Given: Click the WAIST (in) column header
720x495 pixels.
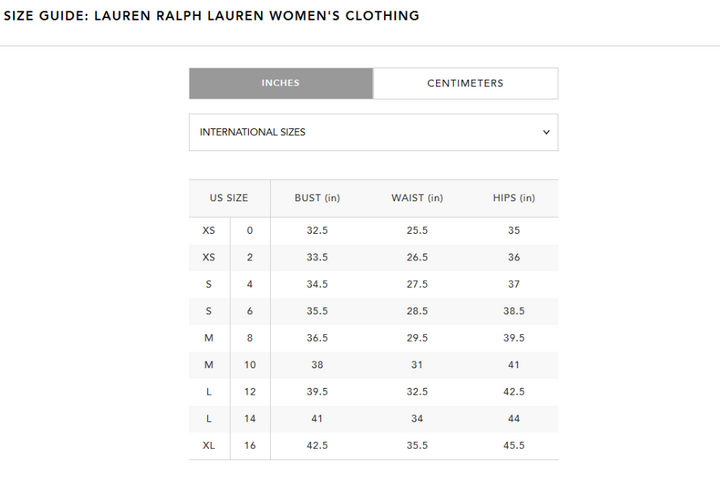Looking at the screenshot, I should 417,198.
